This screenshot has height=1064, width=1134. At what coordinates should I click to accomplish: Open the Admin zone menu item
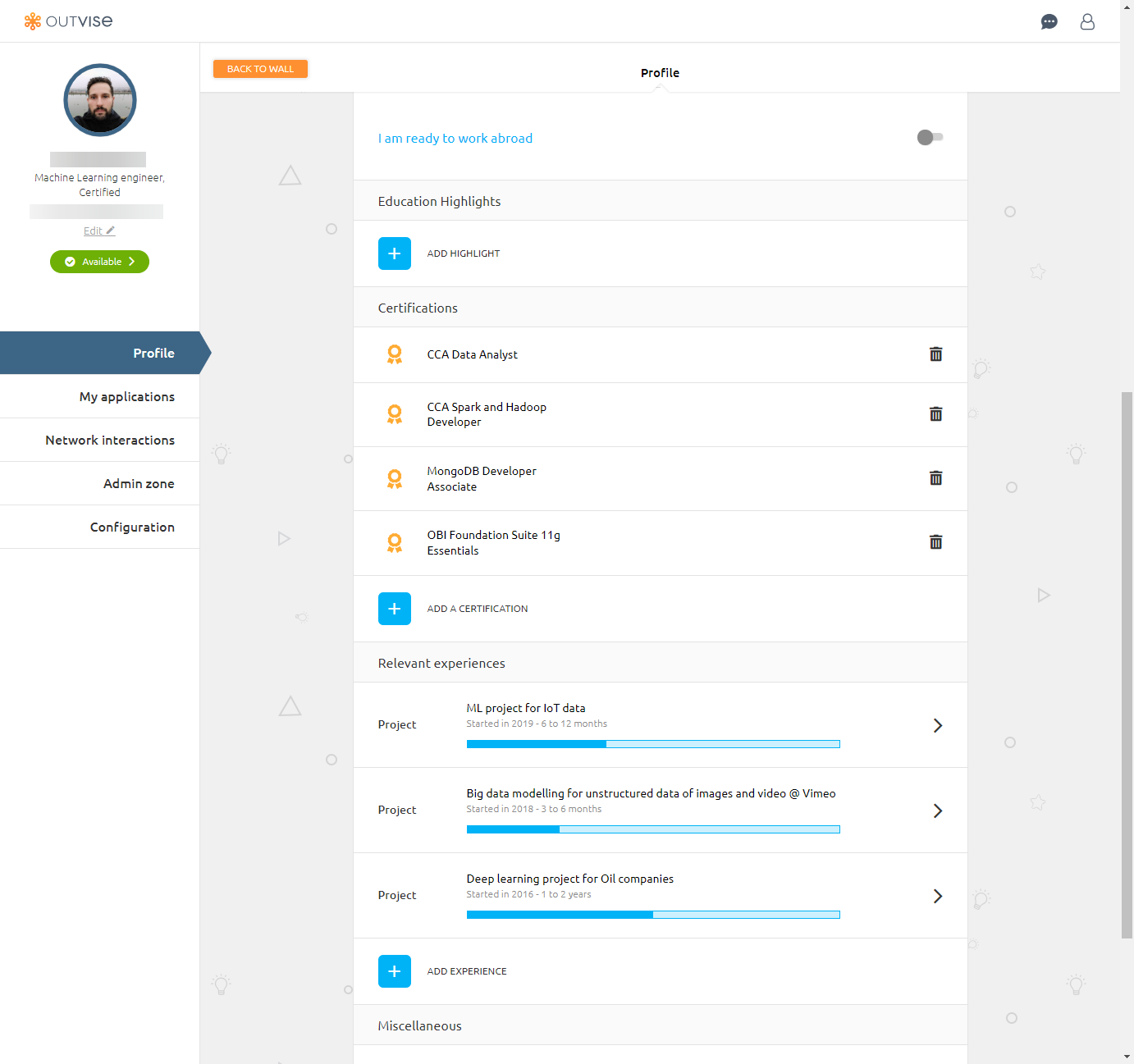(139, 484)
